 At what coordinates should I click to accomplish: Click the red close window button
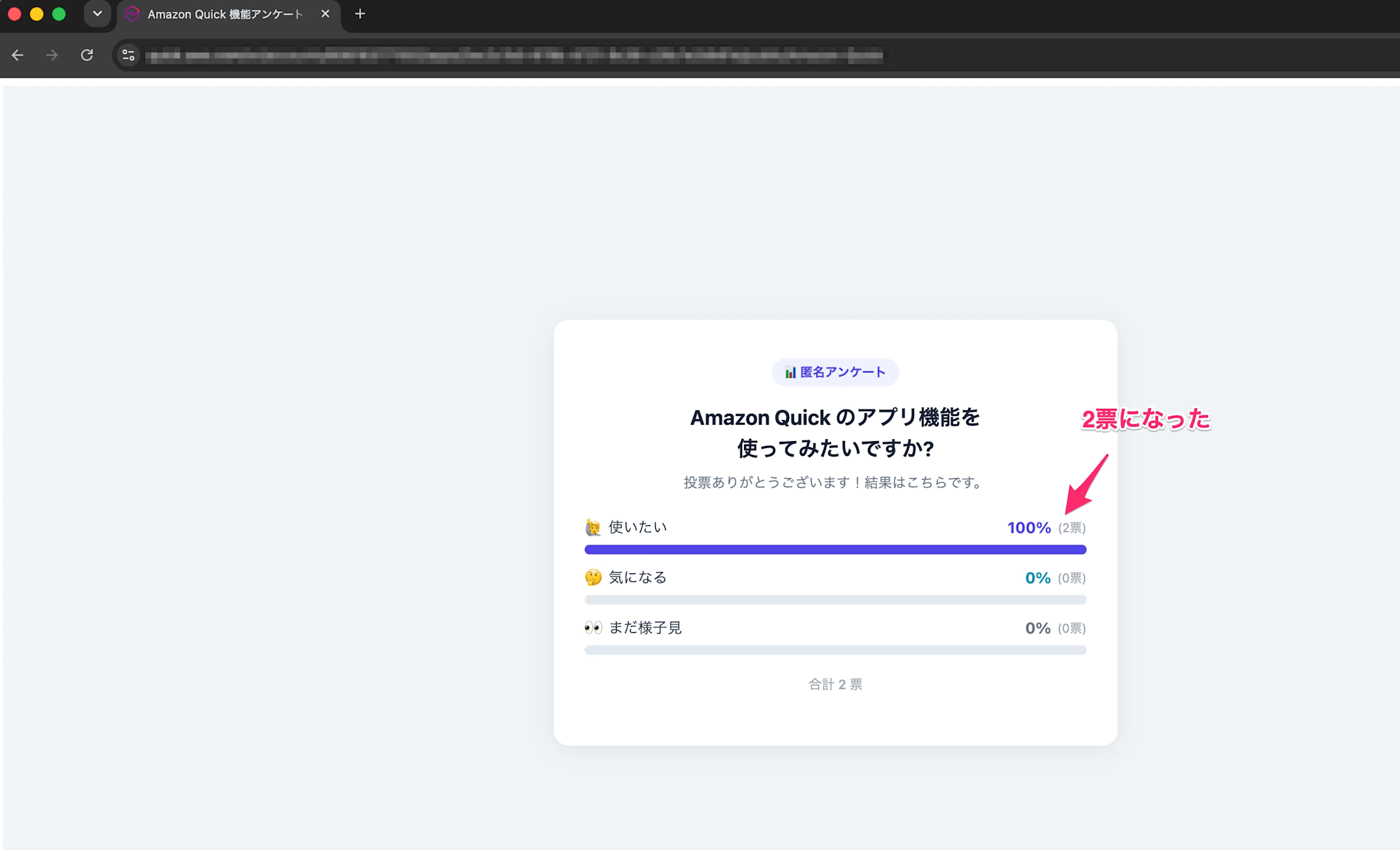point(15,14)
